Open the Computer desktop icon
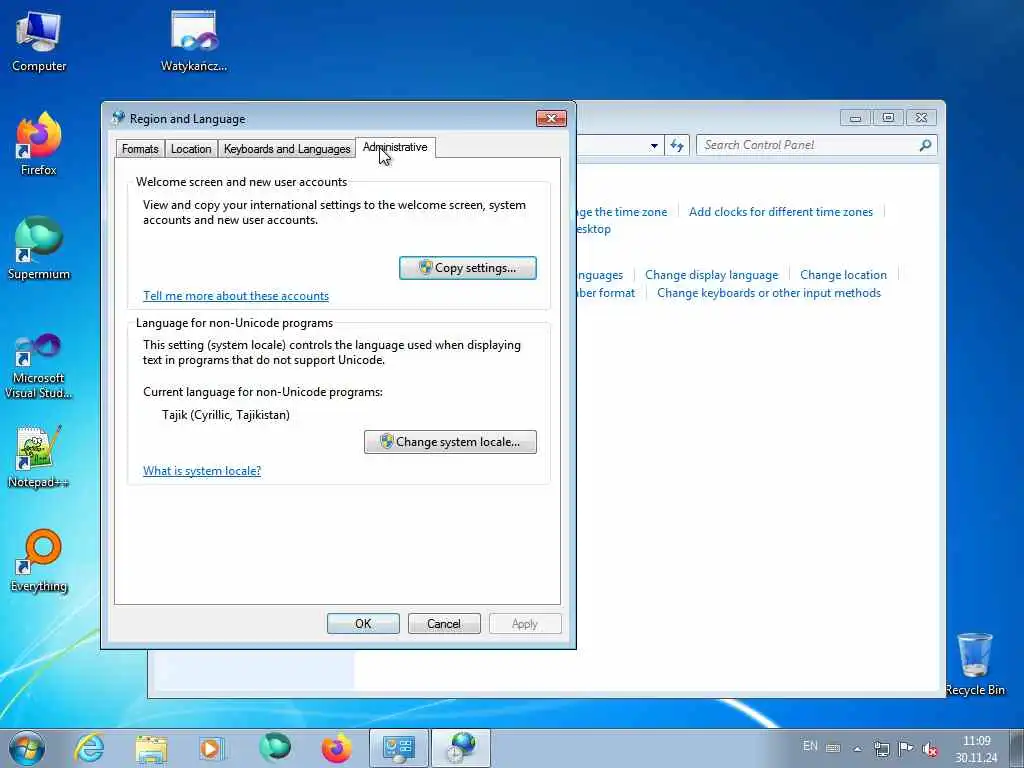 point(39,40)
